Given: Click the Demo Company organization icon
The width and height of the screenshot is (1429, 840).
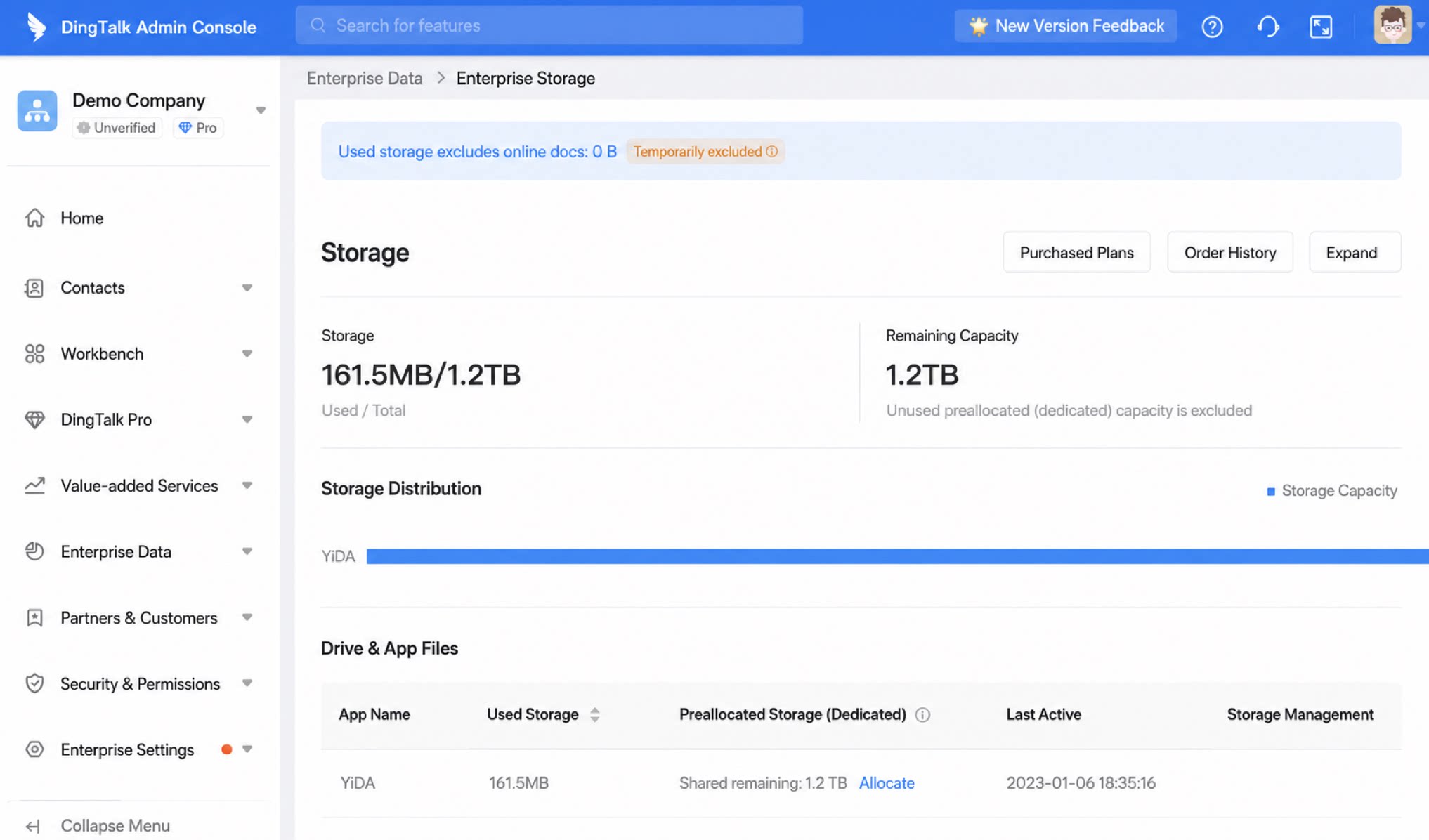Looking at the screenshot, I should click(x=37, y=110).
